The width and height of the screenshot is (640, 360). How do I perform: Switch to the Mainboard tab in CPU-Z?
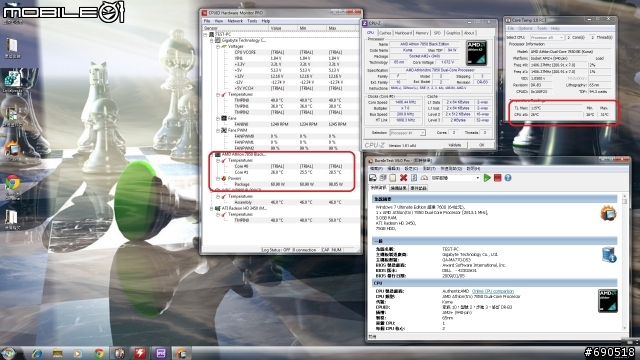point(403,33)
